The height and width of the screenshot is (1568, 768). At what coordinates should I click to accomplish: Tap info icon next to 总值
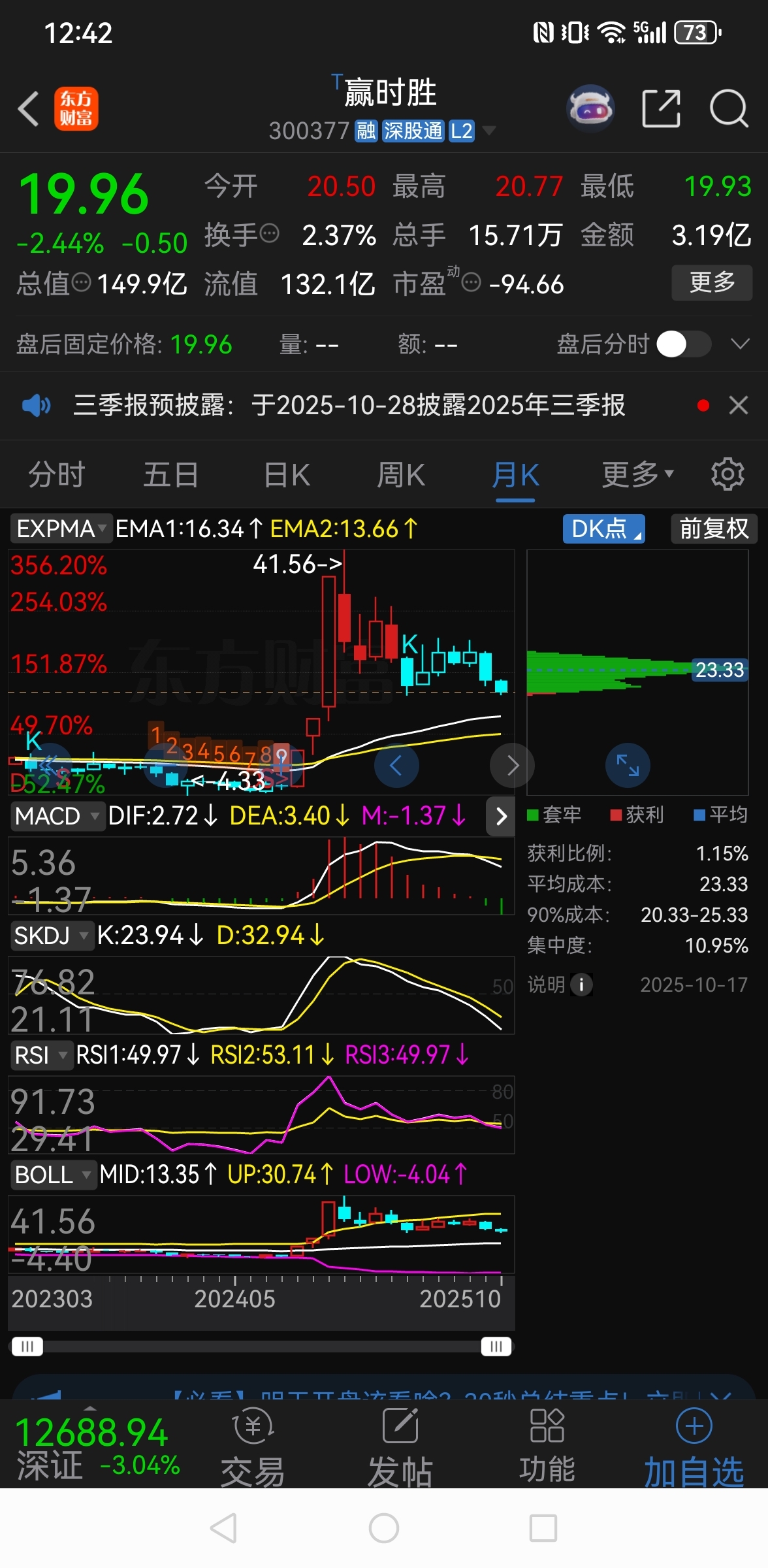point(81,282)
